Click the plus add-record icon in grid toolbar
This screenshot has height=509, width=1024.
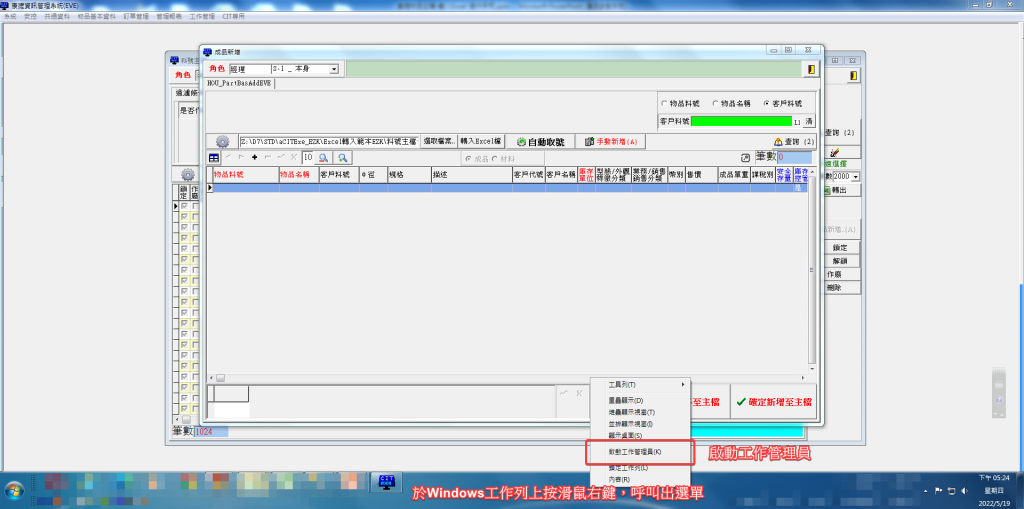click(x=255, y=158)
